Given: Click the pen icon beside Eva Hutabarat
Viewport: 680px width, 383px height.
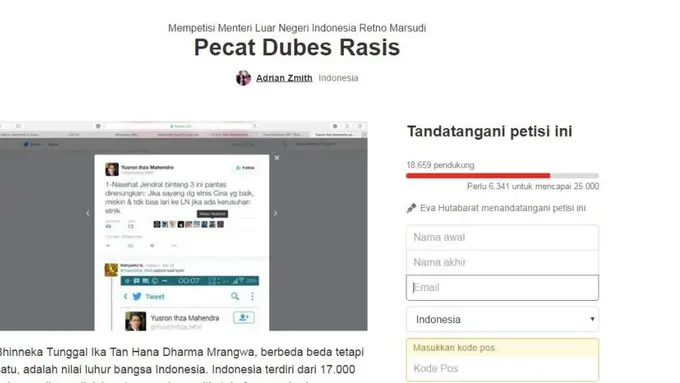Looking at the screenshot, I should 411,208.
